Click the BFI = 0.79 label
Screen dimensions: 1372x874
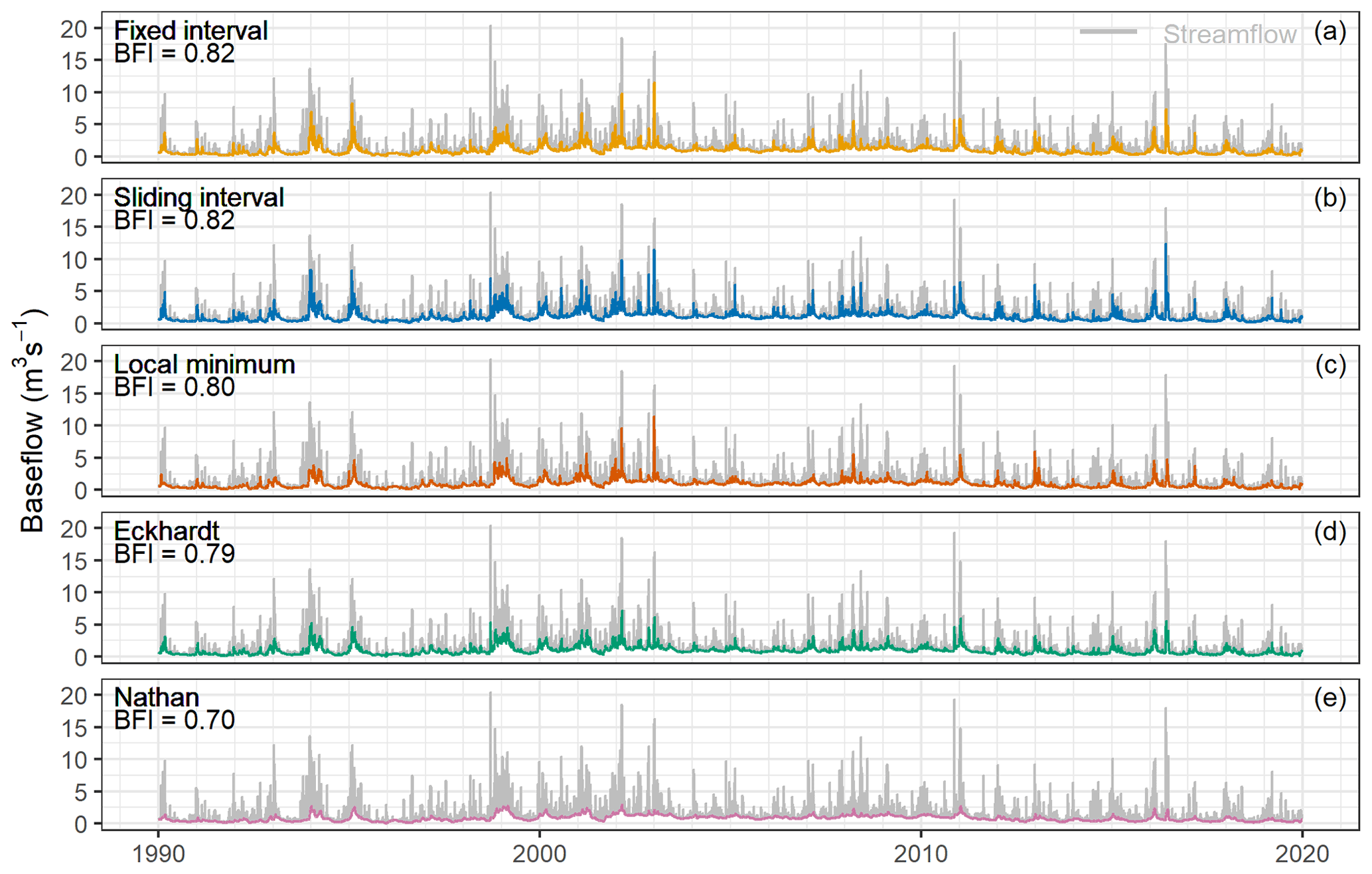click(x=174, y=554)
